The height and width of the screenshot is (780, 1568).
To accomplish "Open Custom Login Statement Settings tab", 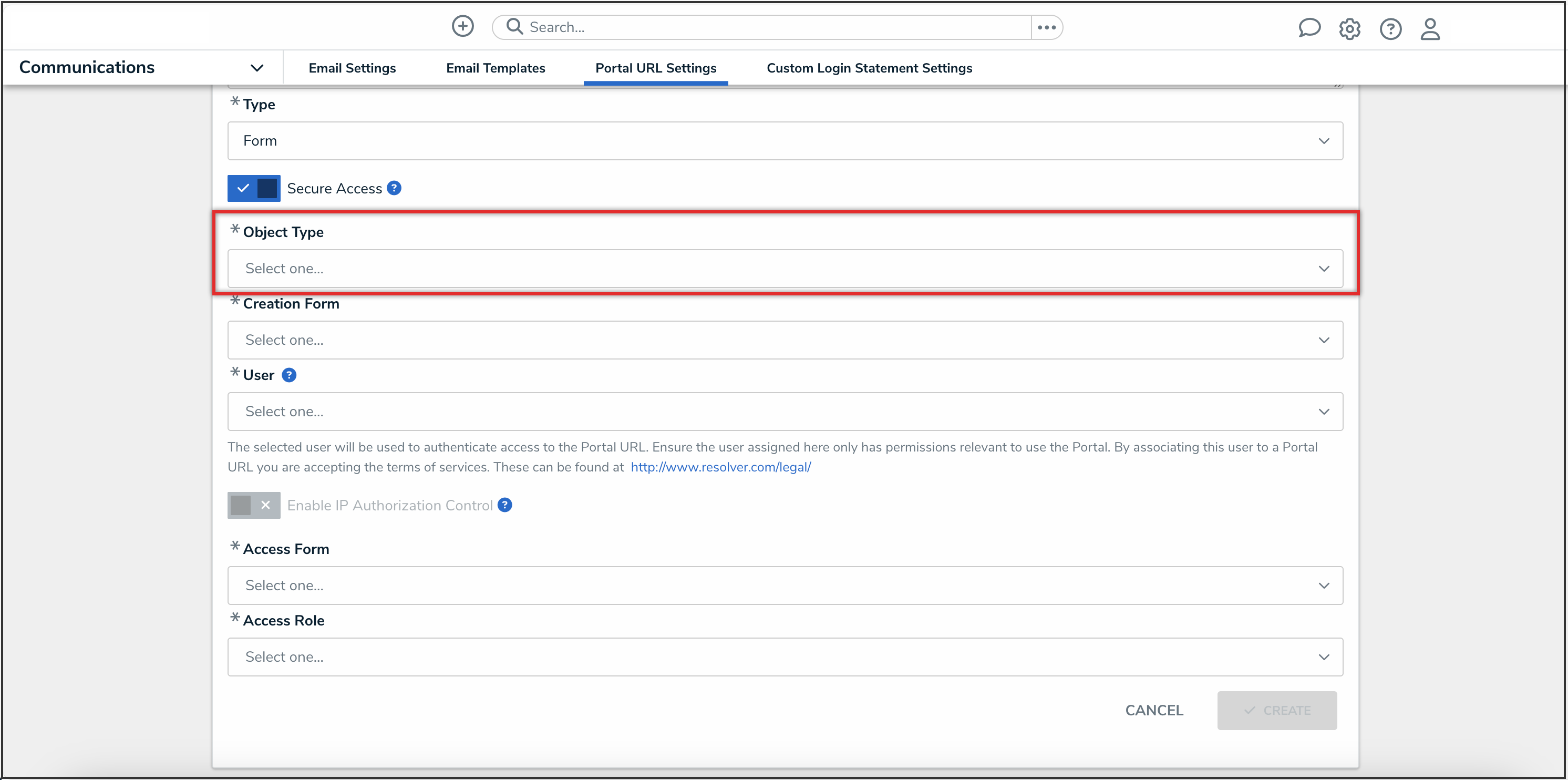I will tap(869, 68).
